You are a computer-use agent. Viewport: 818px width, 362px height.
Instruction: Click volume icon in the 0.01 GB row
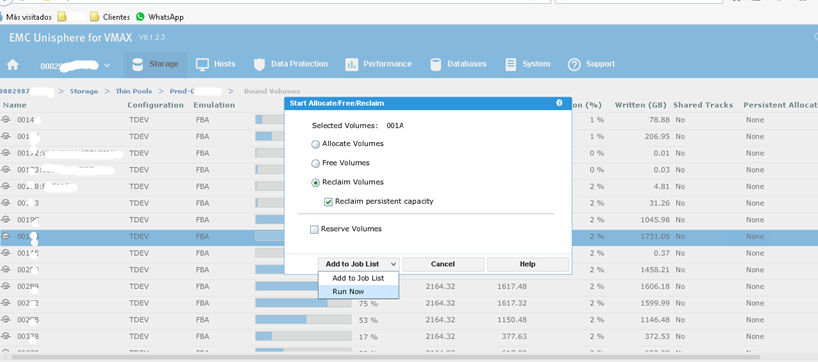click(x=6, y=153)
